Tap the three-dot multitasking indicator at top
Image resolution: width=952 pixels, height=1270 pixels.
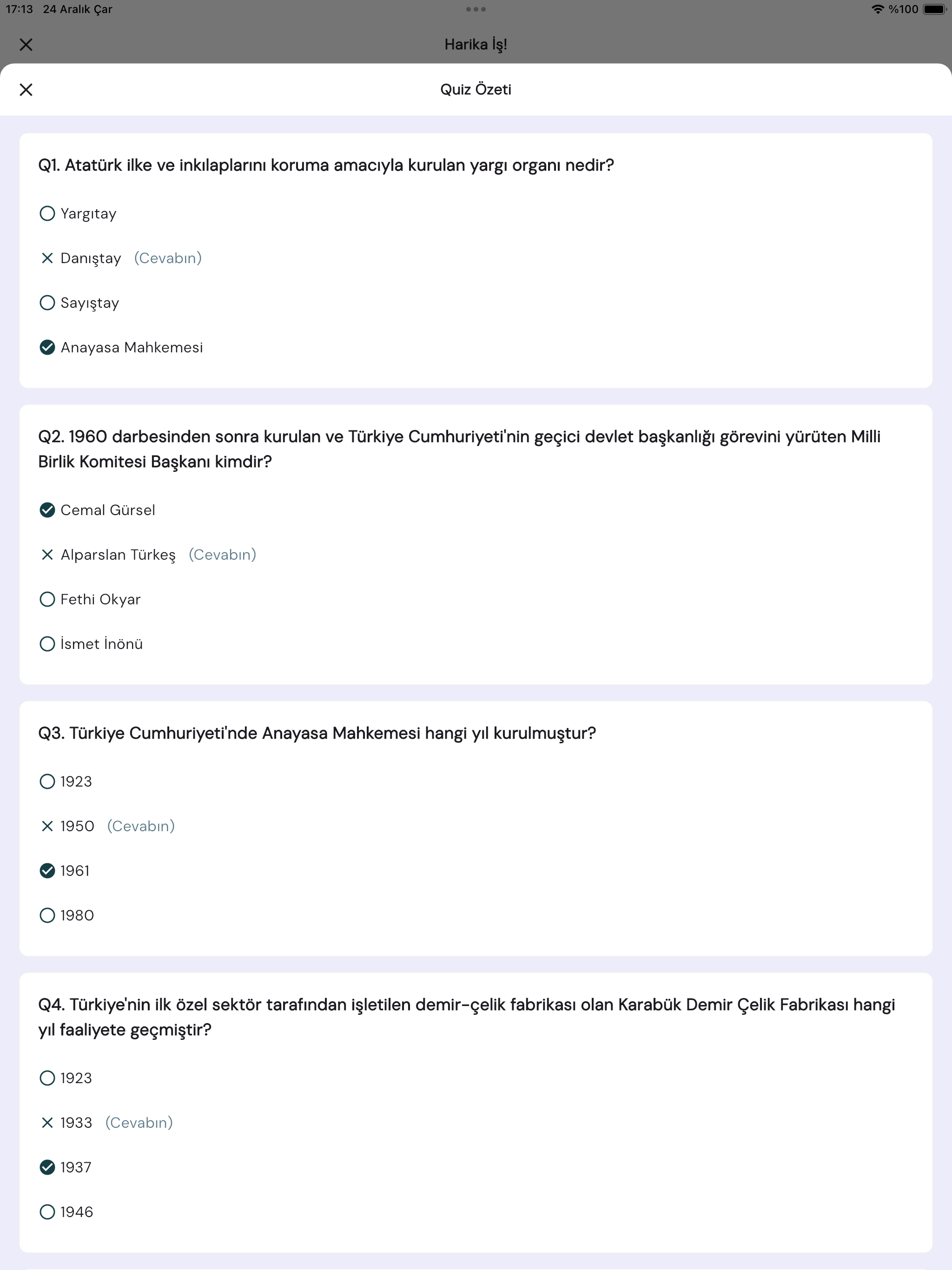tap(476, 9)
